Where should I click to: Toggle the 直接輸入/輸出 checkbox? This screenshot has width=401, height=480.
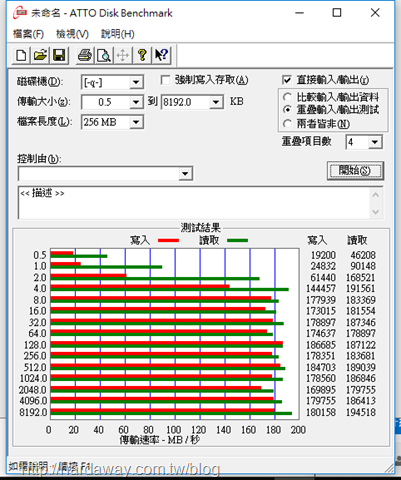click(x=287, y=80)
